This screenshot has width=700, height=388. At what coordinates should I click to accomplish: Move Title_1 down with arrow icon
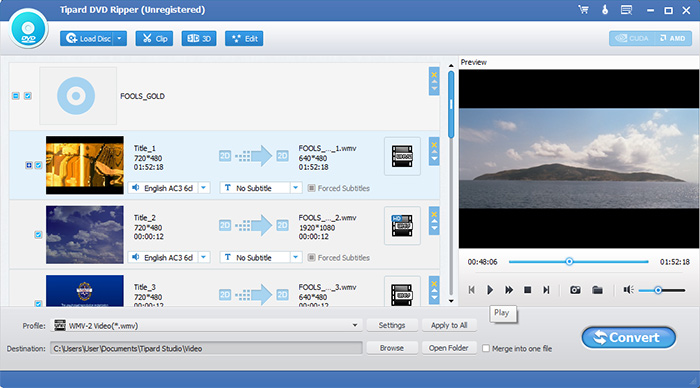point(434,159)
